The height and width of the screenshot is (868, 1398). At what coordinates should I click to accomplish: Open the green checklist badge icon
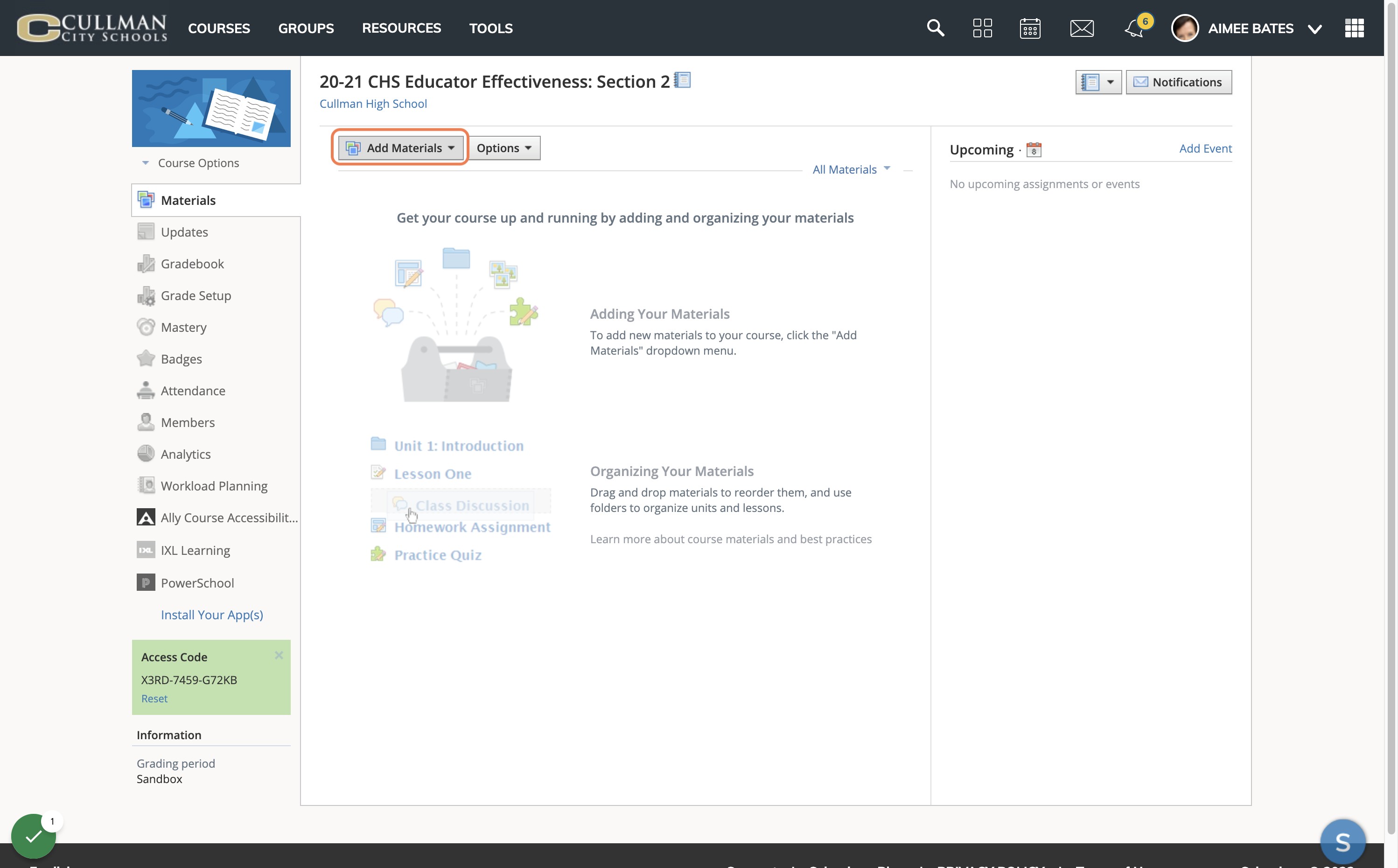(x=33, y=836)
